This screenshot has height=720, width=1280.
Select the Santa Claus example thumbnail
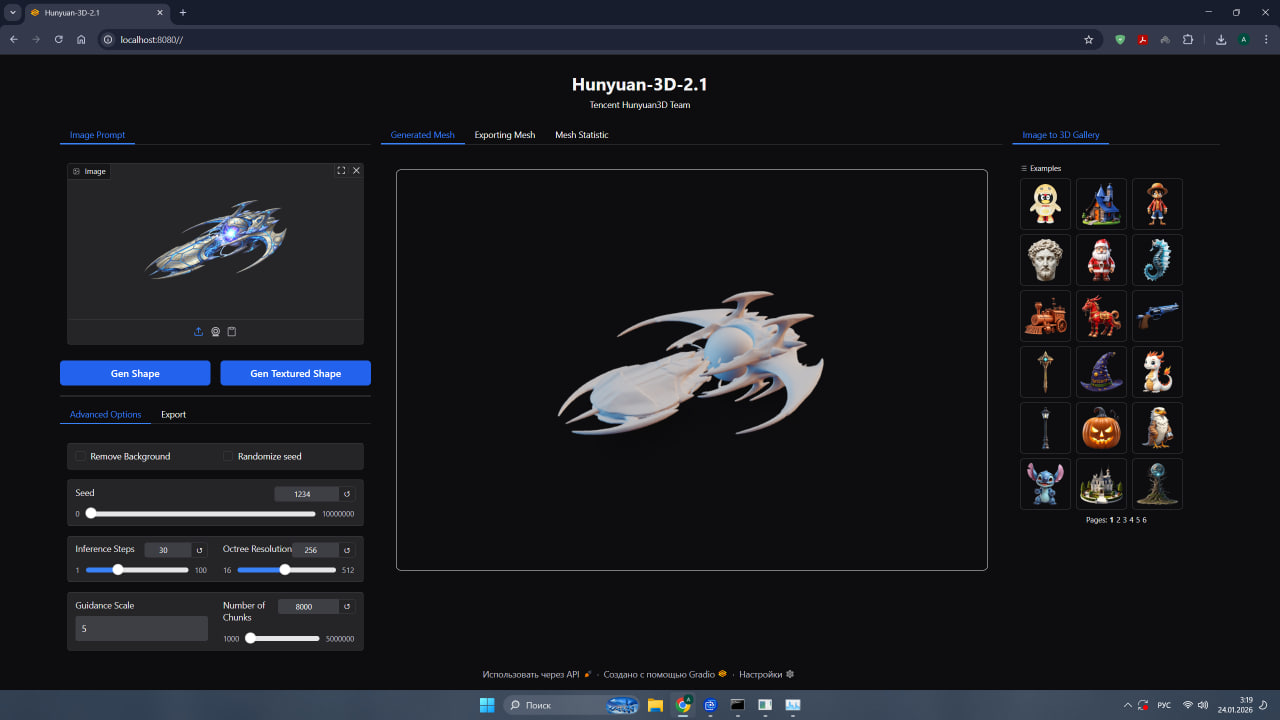(x=1101, y=260)
